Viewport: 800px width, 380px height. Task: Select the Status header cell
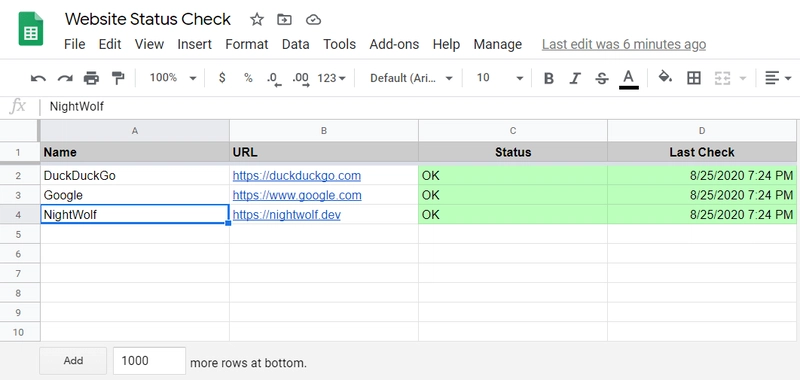tap(513, 152)
